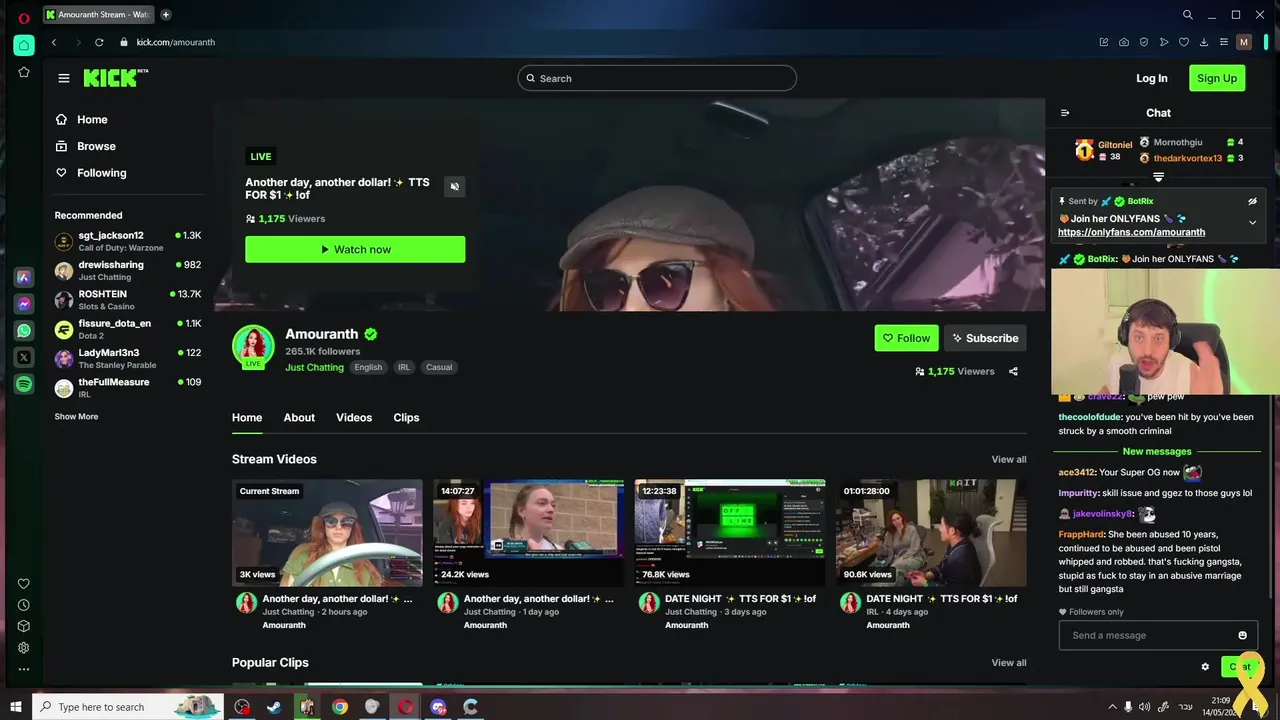Open the Current Stream video thumbnail
The image size is (1280, 720).
coord(327,533)
